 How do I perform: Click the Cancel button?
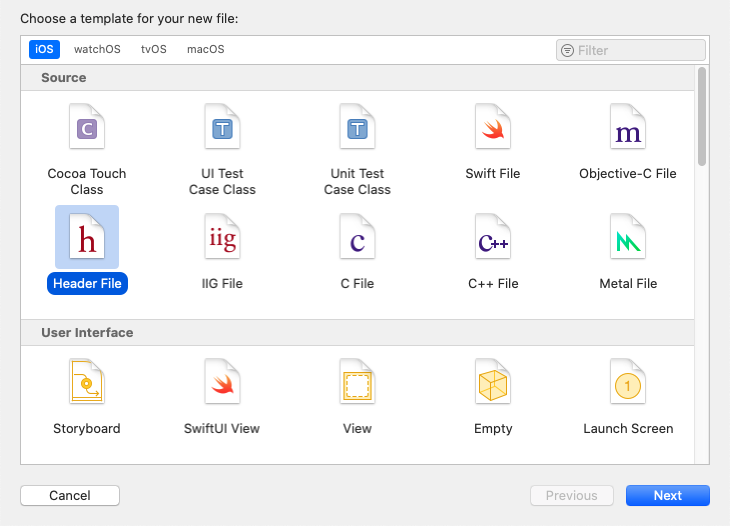pyautogui.click(x=70, y=495)
